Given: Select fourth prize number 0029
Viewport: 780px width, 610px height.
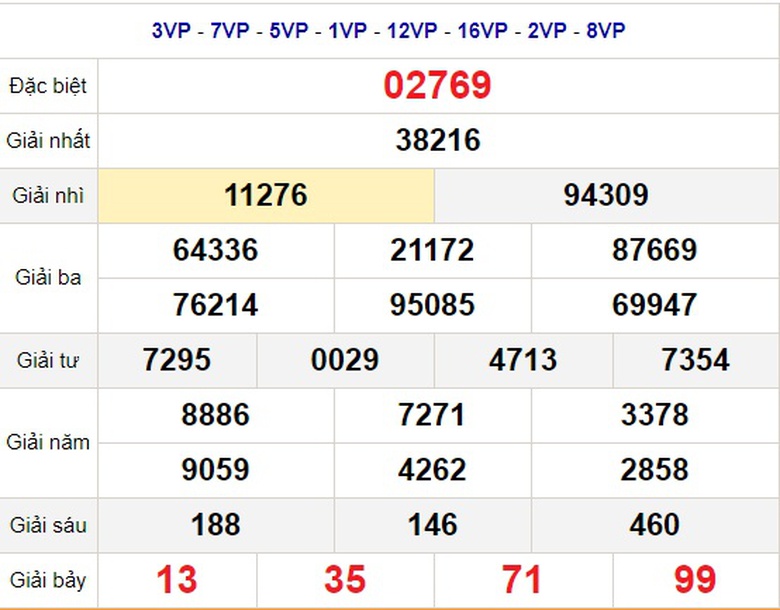Looking at the screenshot, I should click(345, 360).
